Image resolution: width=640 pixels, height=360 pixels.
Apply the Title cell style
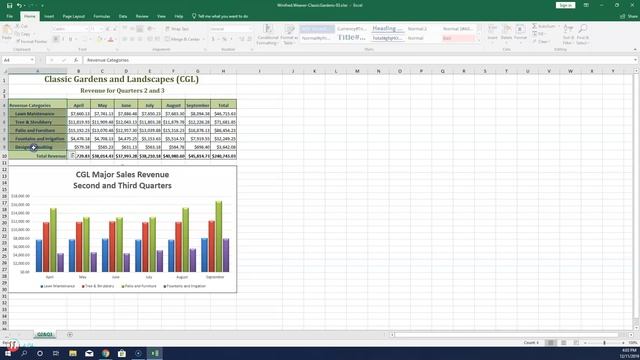[x=351, y=38]
